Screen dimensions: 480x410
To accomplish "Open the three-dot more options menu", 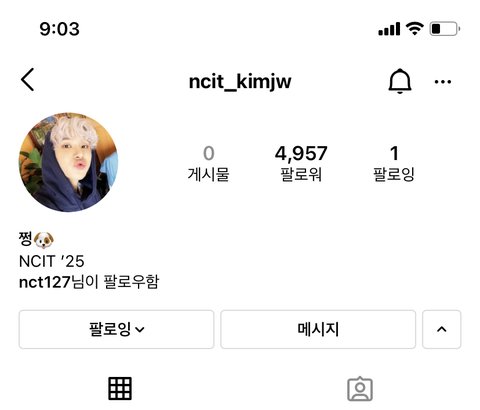I will pos(443,82).
